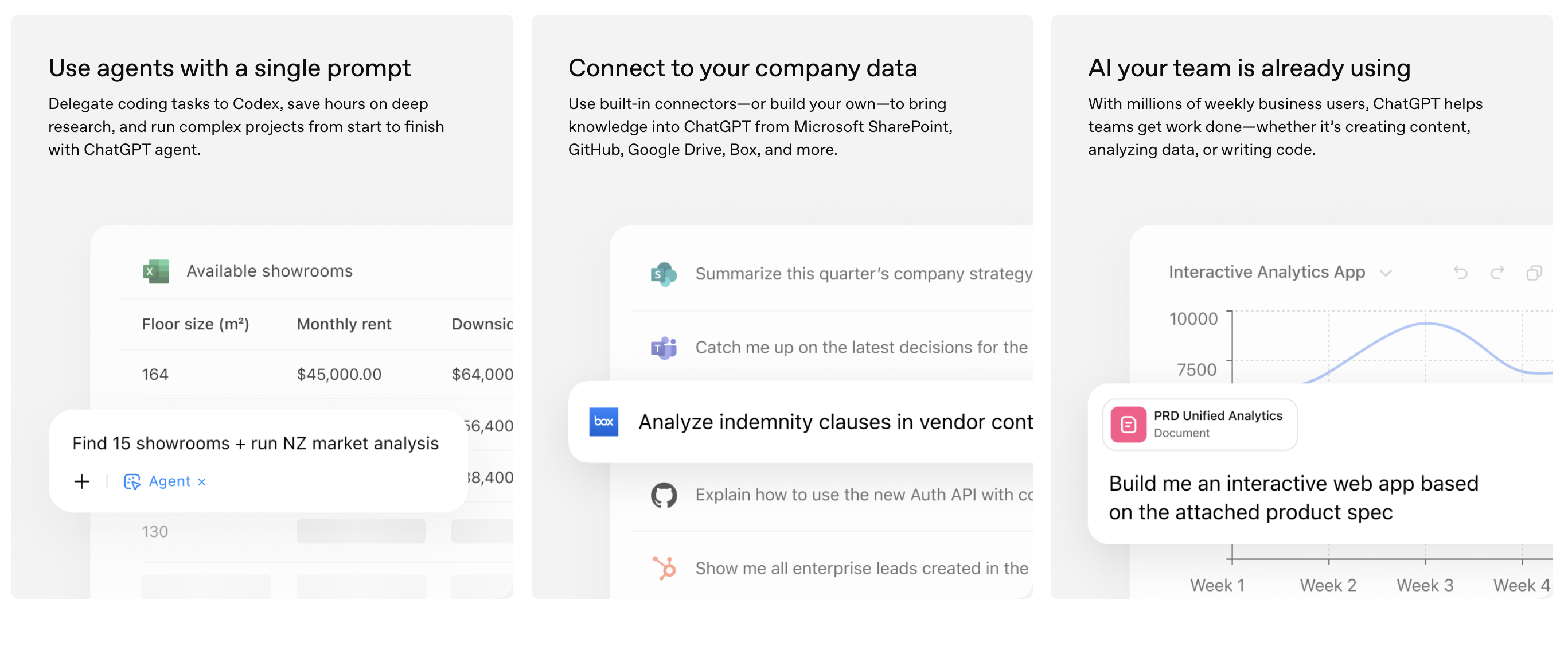Screen dimensions: 1568x669
Task: Click the plus button in prompt box
Action: [x=81, y=481]
